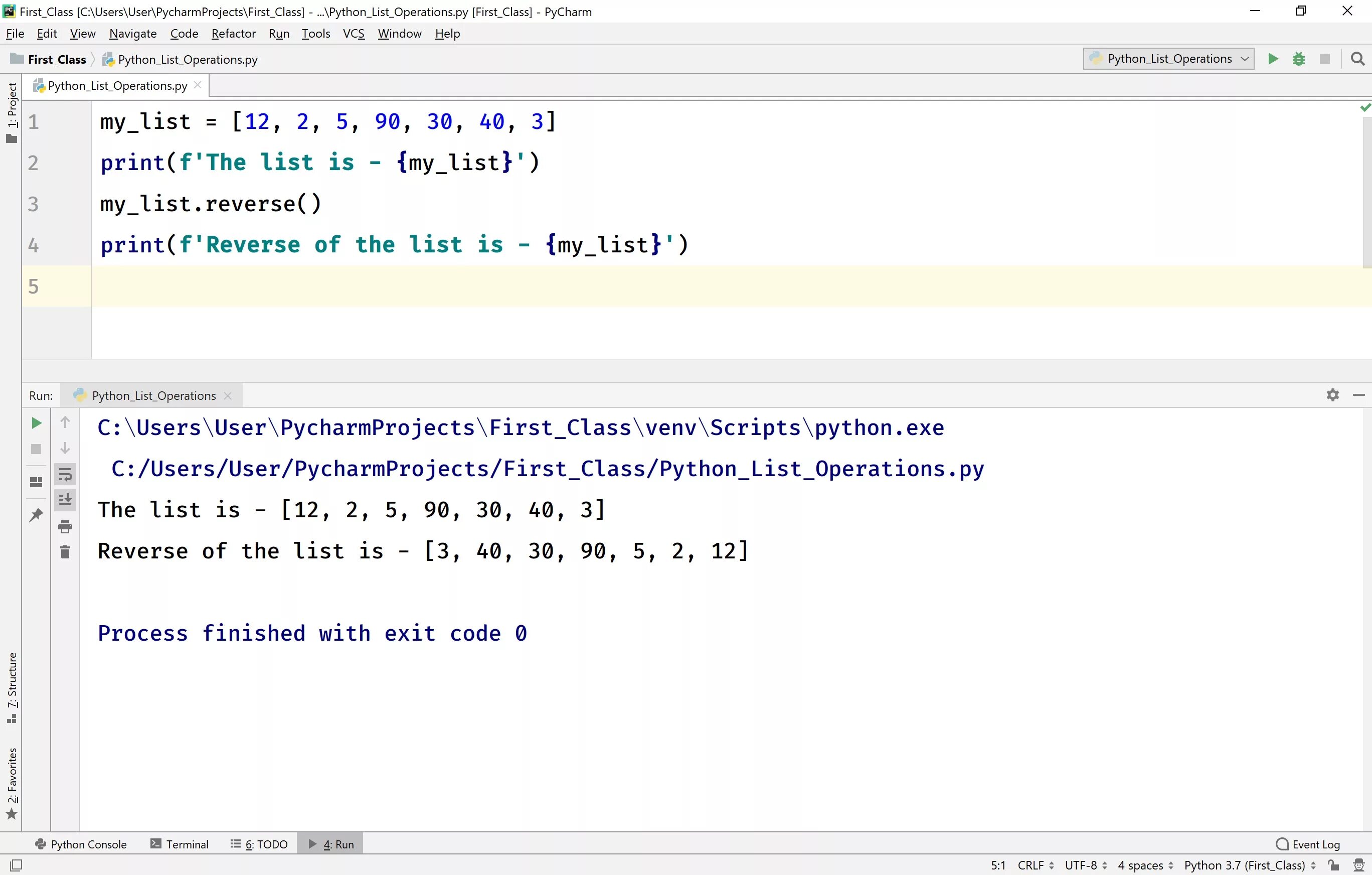Toggle soft-wrap in the Run console
Image resolution: width=1372 pixels, height=875 pixels.
click(65, 474)
